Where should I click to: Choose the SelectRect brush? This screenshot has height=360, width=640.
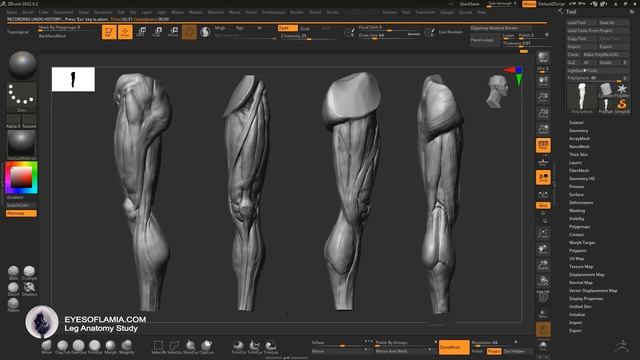tap(158, 347)
